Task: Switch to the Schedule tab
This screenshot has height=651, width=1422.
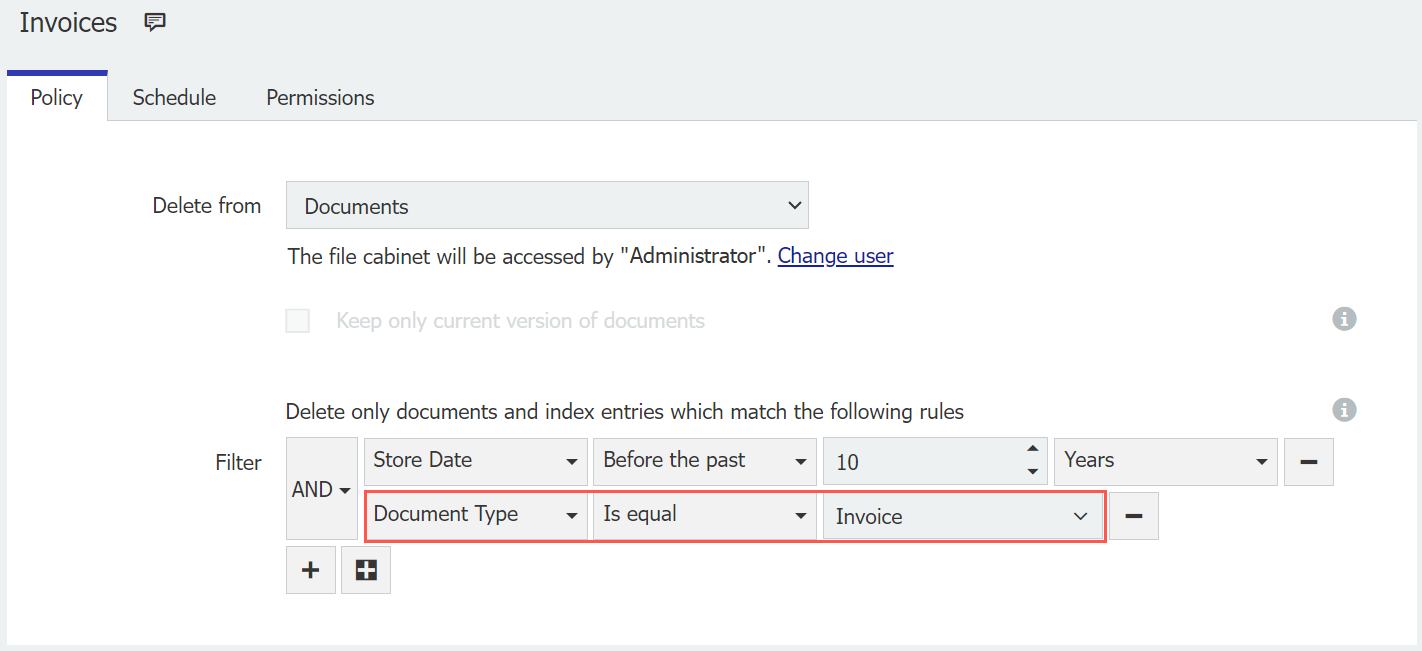Action: tap(174, 97)
